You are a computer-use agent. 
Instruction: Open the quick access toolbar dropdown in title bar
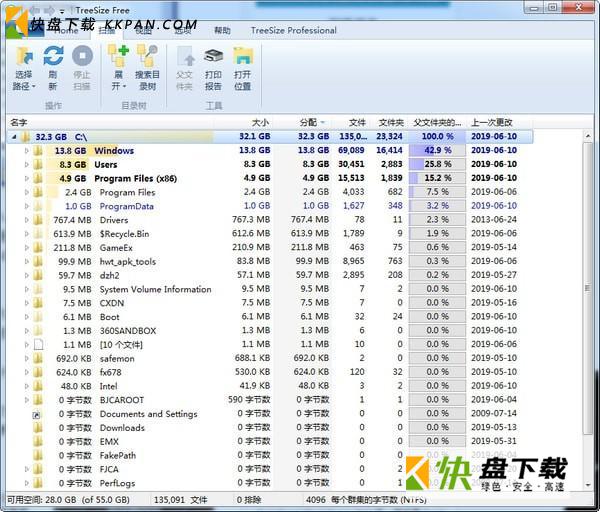pyautogui.click(x=62, y=11)
